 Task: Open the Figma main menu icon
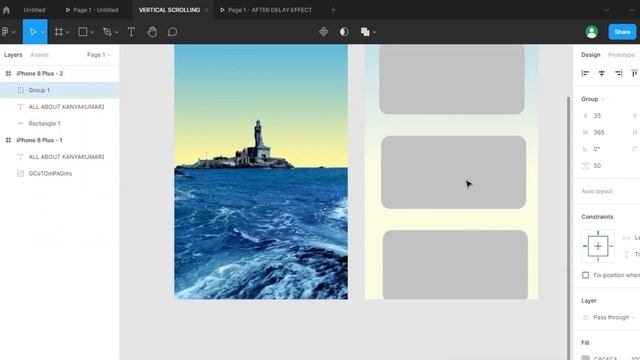pos(5,32)
